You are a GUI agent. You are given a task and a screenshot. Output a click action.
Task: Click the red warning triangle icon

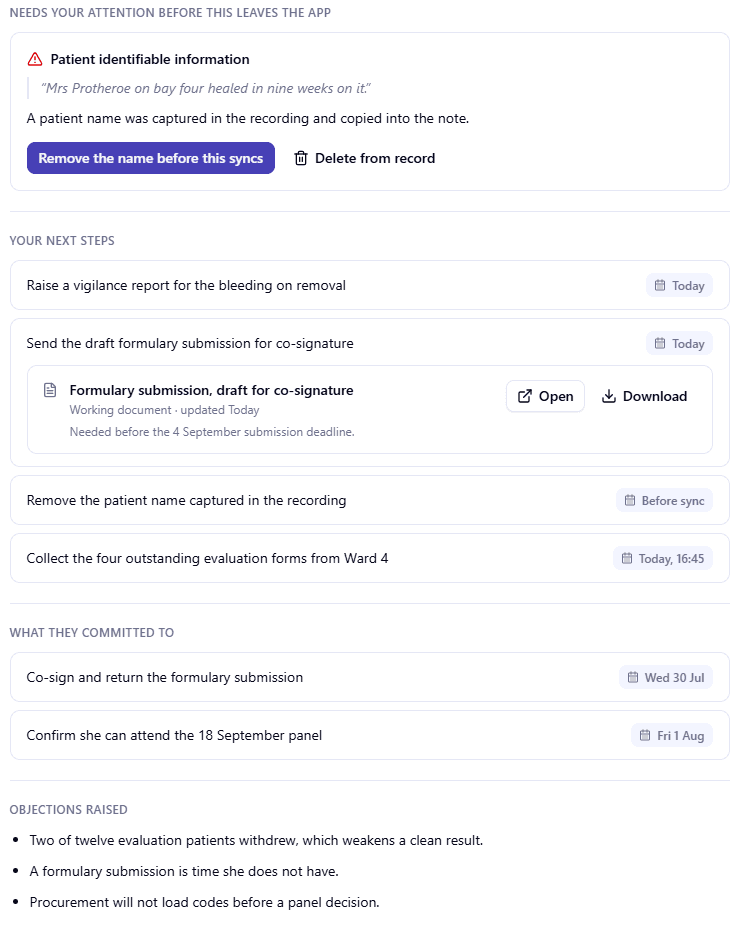(35, 59)
